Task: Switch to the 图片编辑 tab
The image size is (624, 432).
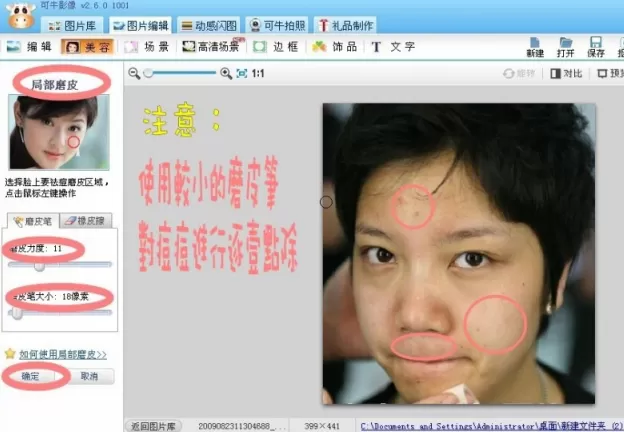Action: [140, 26]
